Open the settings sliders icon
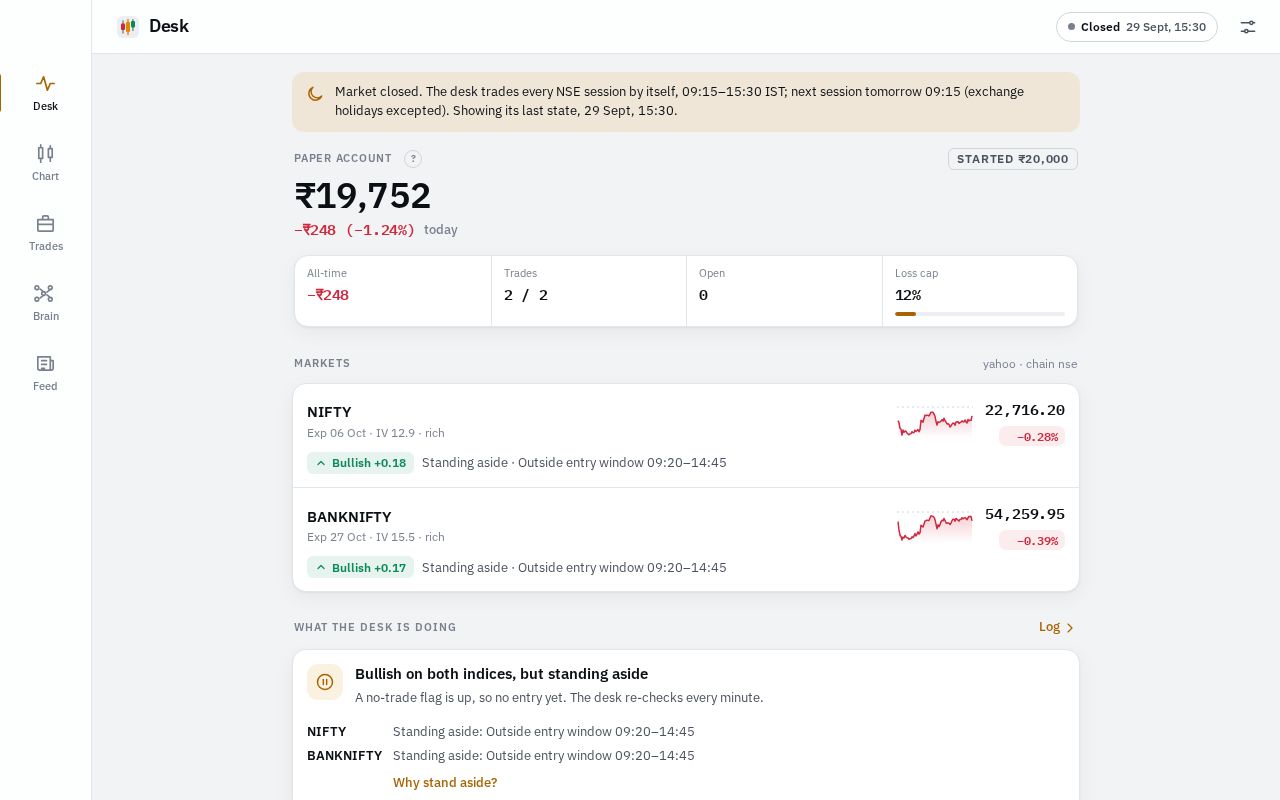The height and width of the screenshot is (800, 1280). [x=1248, y=27]
